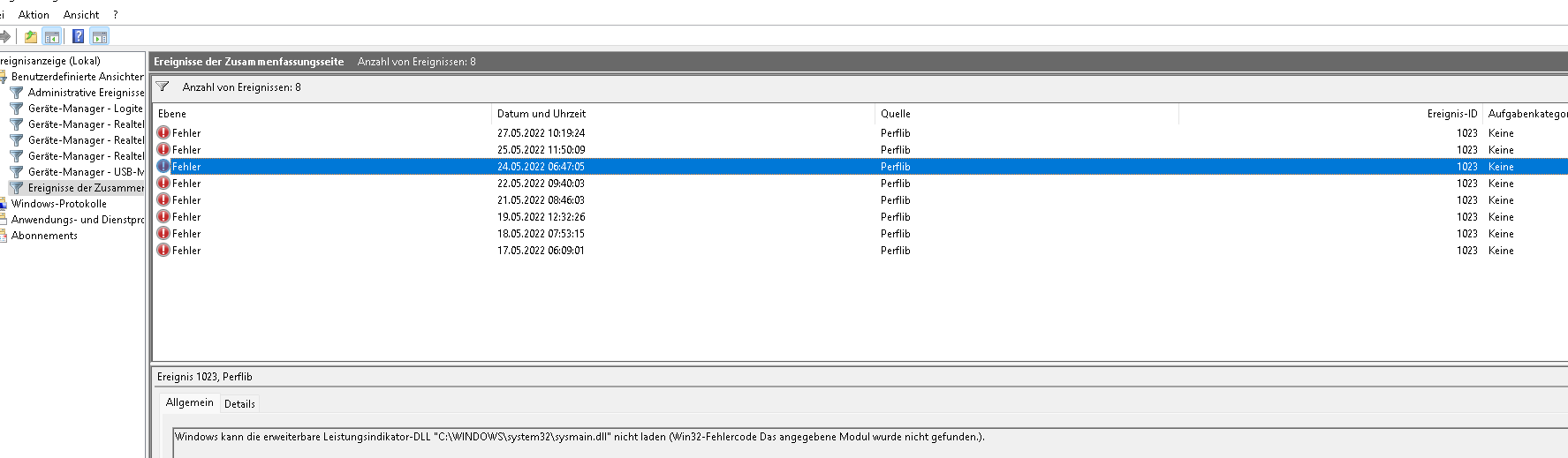1568x458 pixels.
Task: Click the sysmain.dll error description text box
Action: click(x=870, y=443)
